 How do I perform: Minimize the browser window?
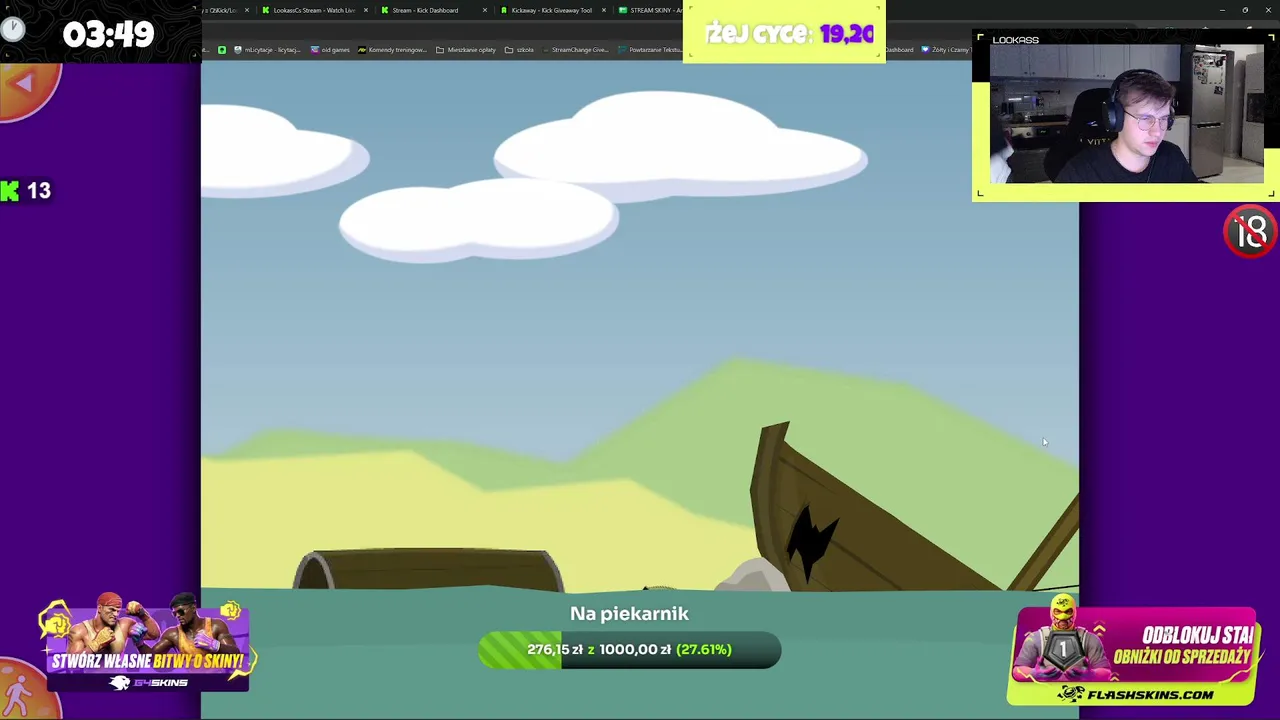coord(1222,10)
